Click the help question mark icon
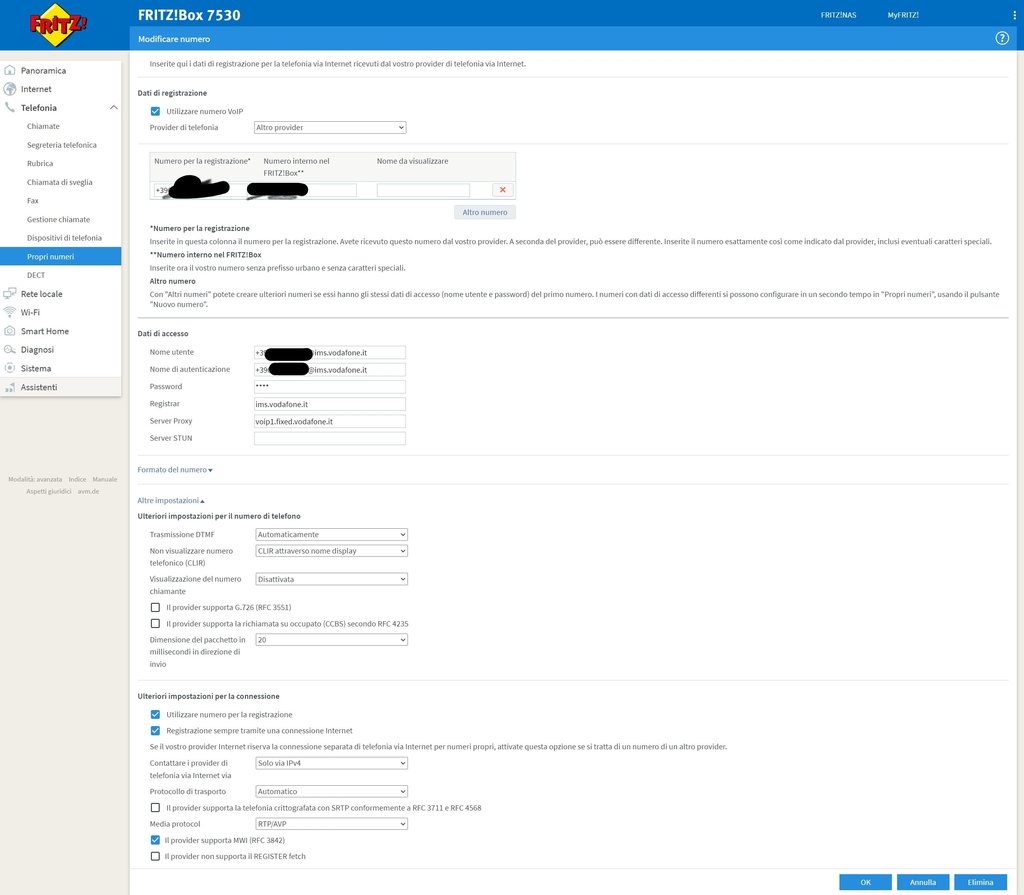Image resolution: width=1024 pixels, height=895 pixels. click(1001, 38)
